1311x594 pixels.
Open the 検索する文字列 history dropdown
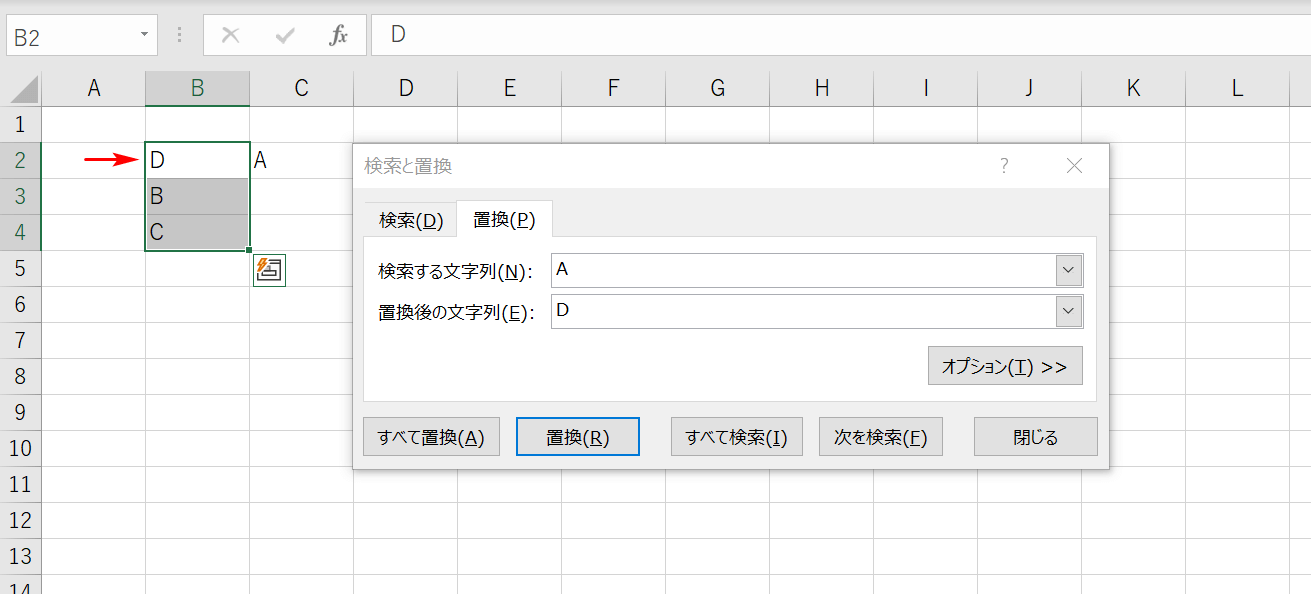click(1069, 270)
